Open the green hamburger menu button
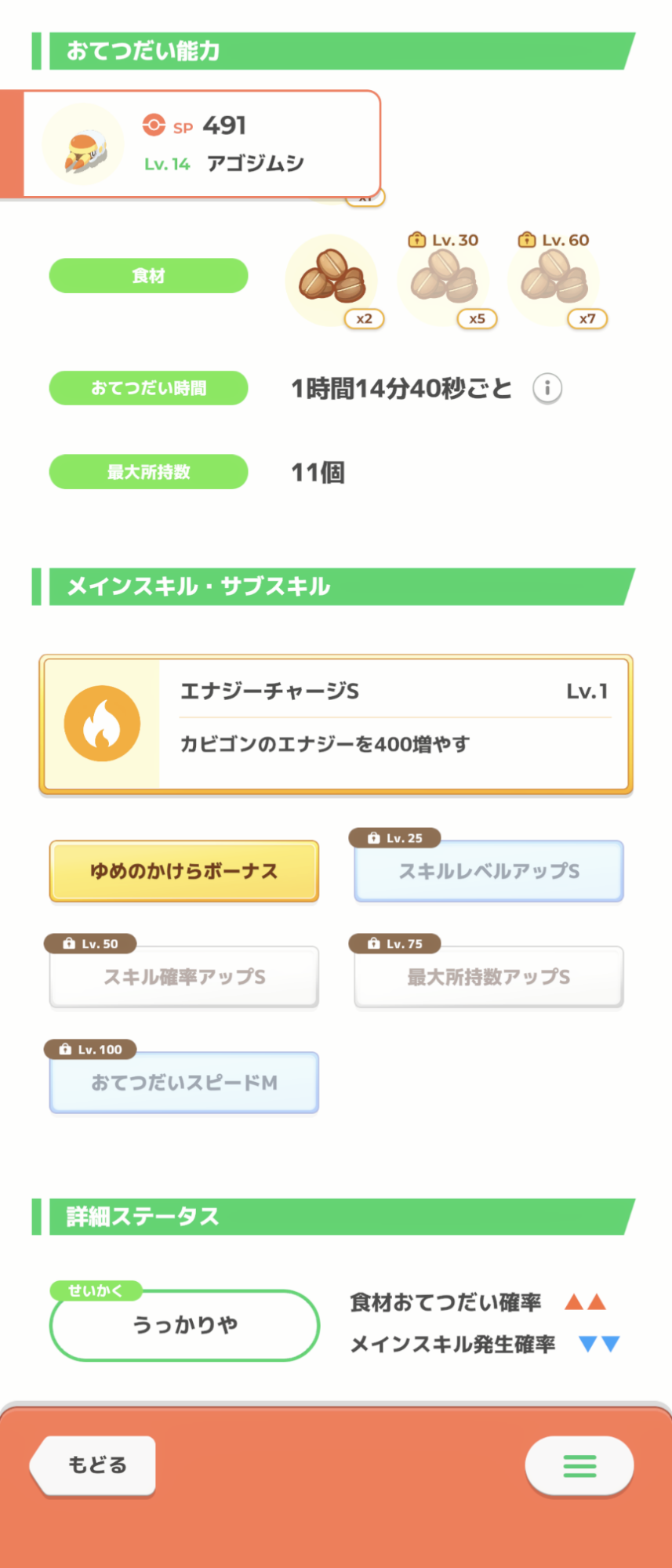The width and height of the screenshot is (672, 1568). [x=579, y=1465]
